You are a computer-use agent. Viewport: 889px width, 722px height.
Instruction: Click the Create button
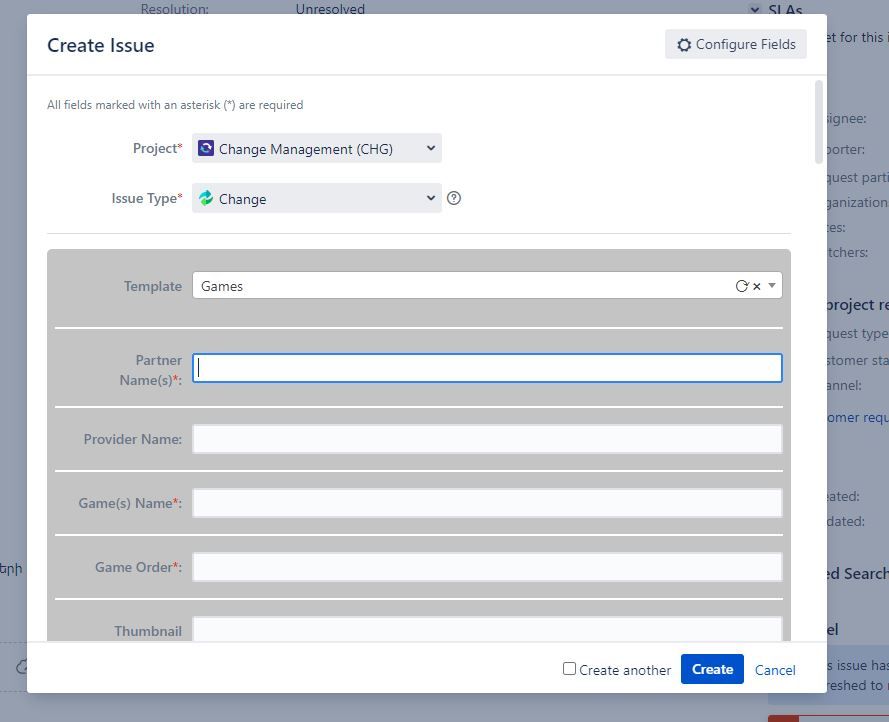(712, 669)
